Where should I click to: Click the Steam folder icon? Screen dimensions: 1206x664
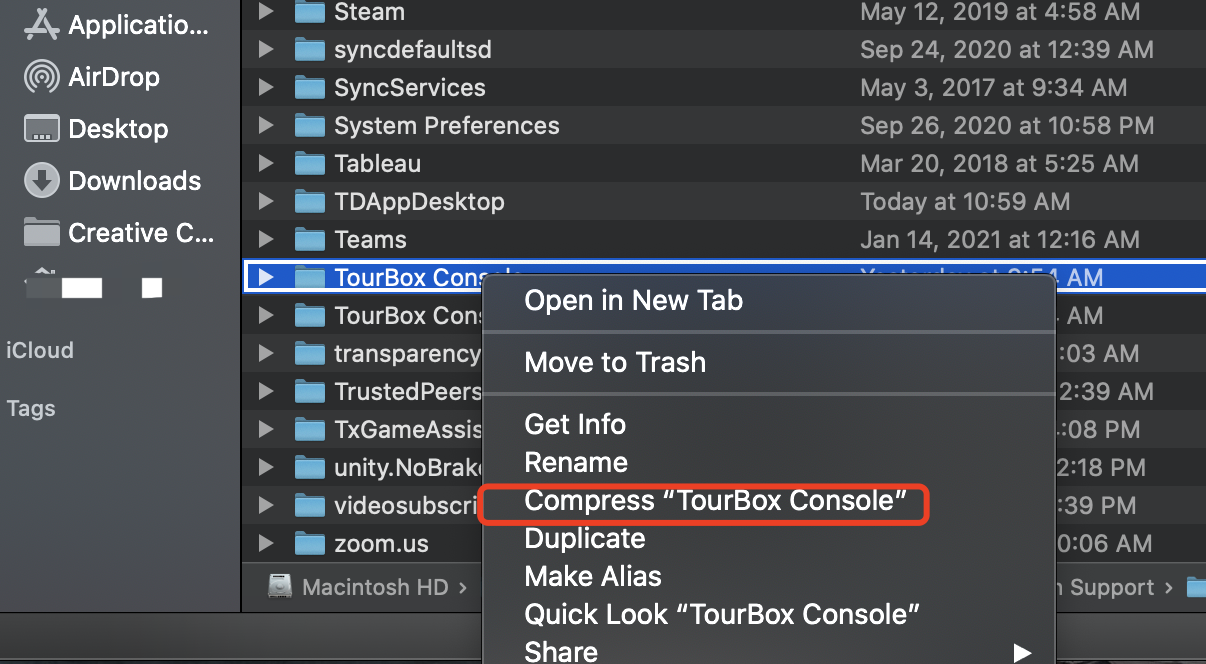tap(310, 12)
